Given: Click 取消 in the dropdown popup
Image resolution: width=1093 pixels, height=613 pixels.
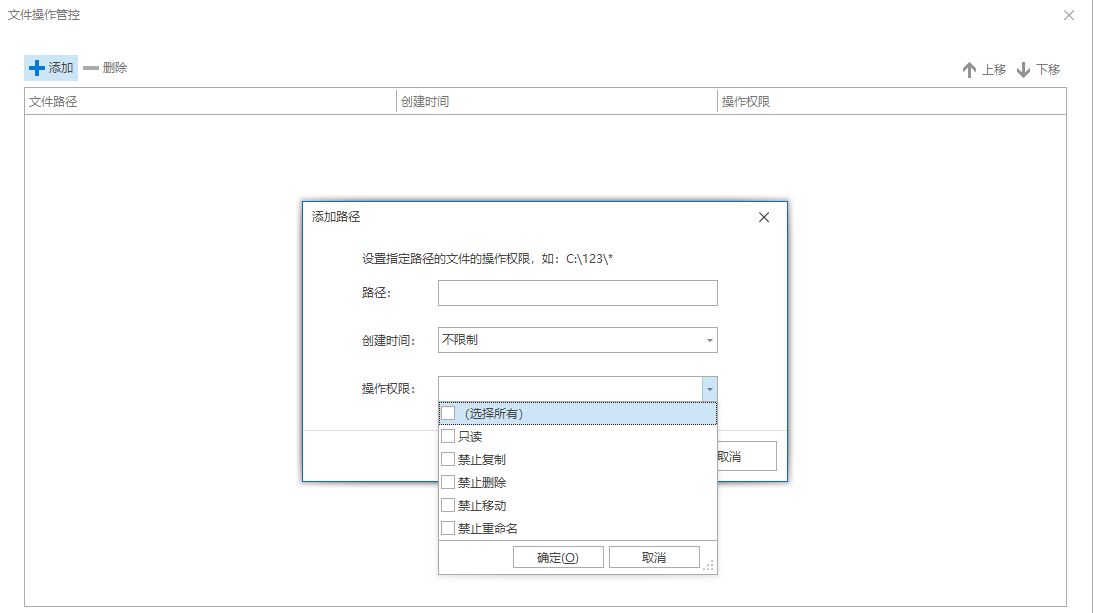Looking at the screenshot, I should point(654,558).
